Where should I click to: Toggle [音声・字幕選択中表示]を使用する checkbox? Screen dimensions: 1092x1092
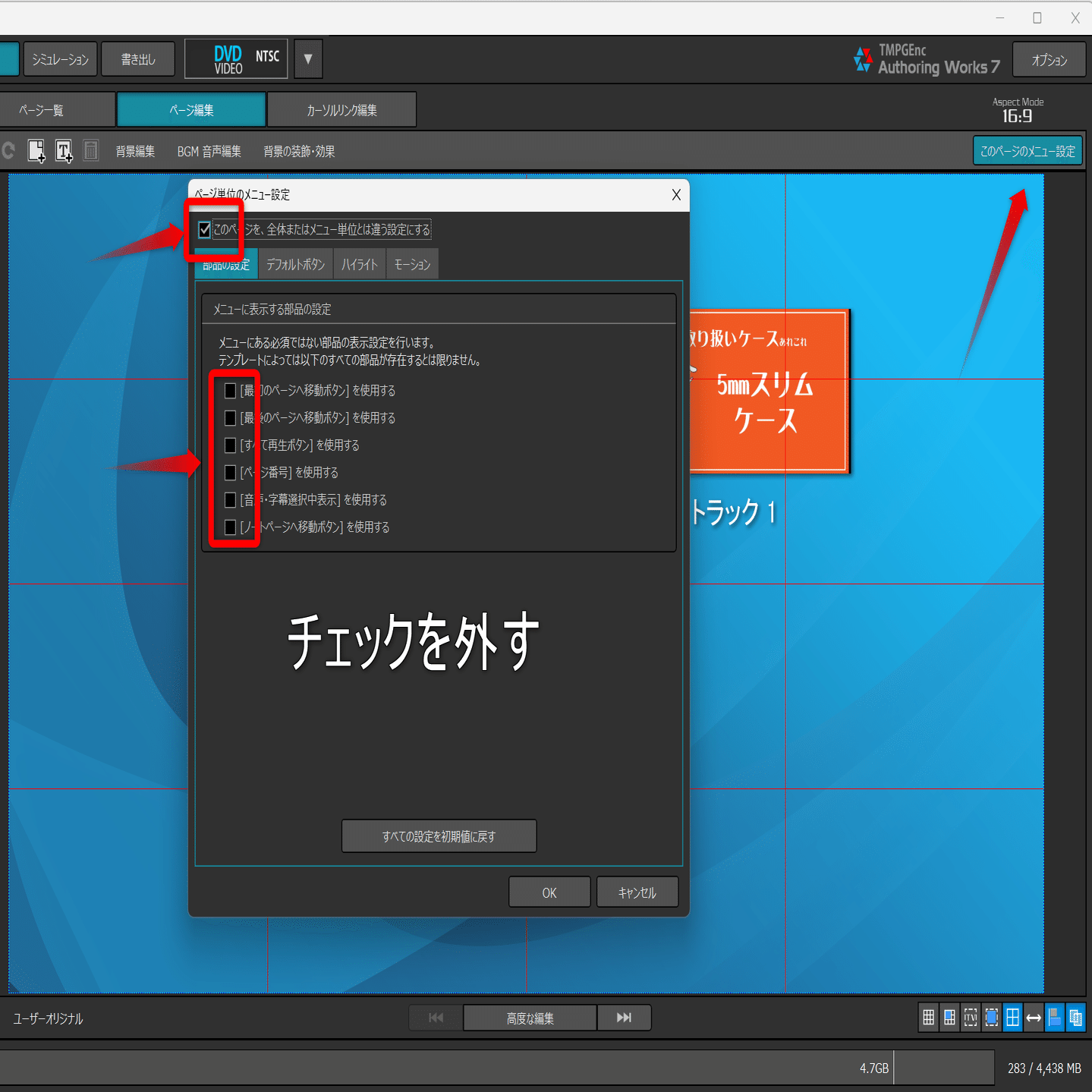click(x=230, y=499)
